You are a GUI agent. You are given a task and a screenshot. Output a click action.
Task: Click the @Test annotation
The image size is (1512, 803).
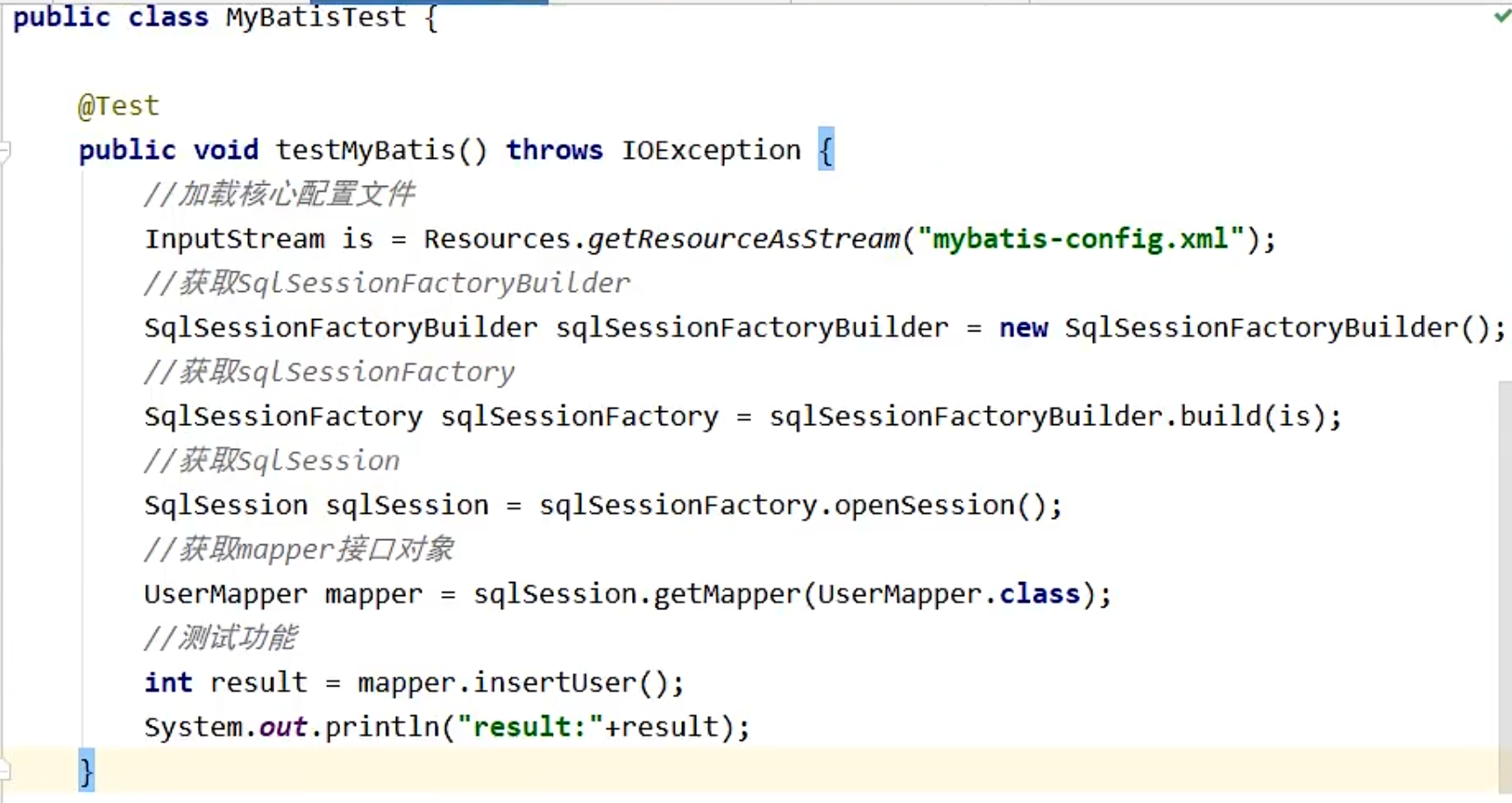point(118,106)
